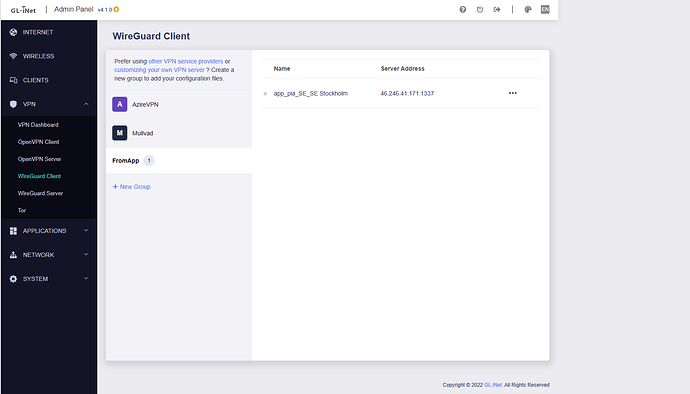
Task: Click the reboot power icon in header
Action: click(480, 9)
